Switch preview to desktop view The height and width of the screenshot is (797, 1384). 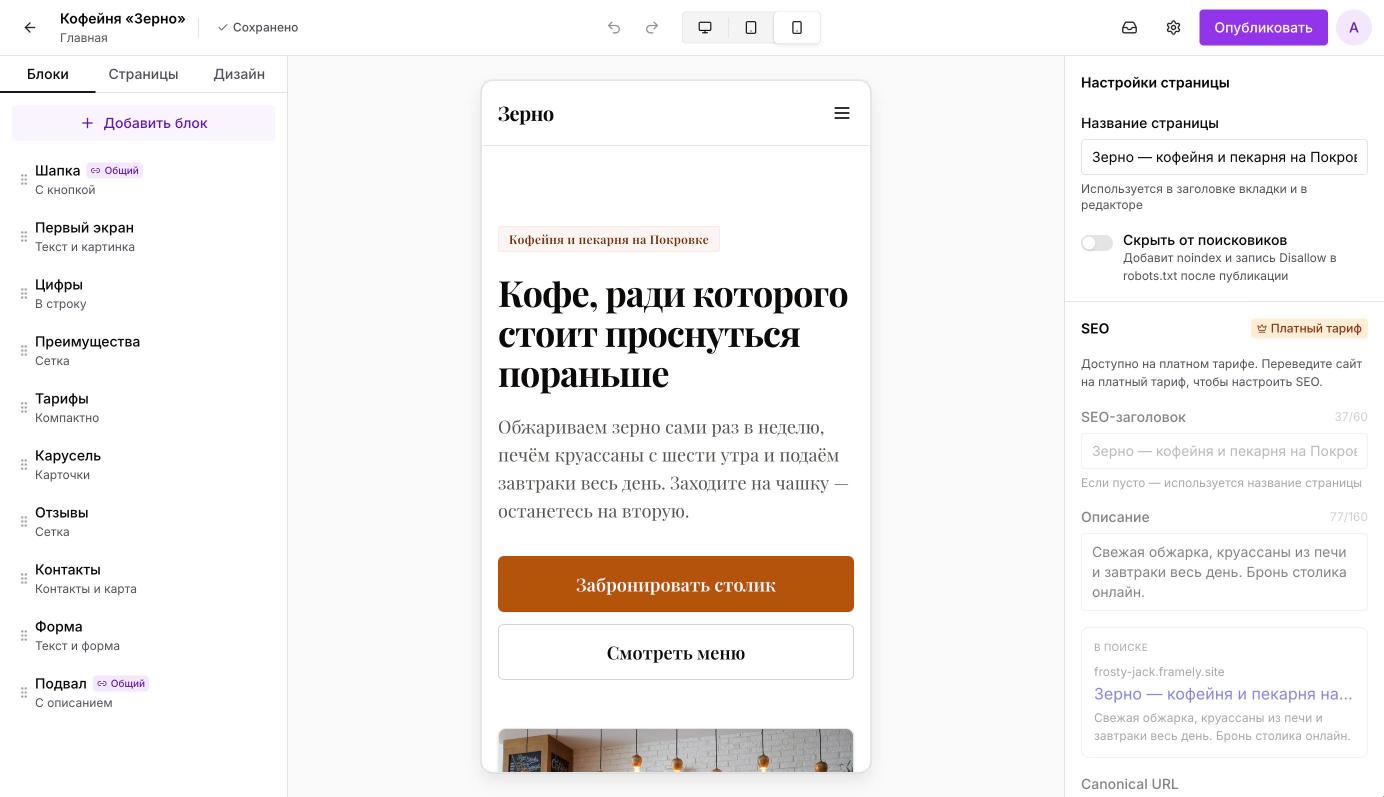coord(705,28)
